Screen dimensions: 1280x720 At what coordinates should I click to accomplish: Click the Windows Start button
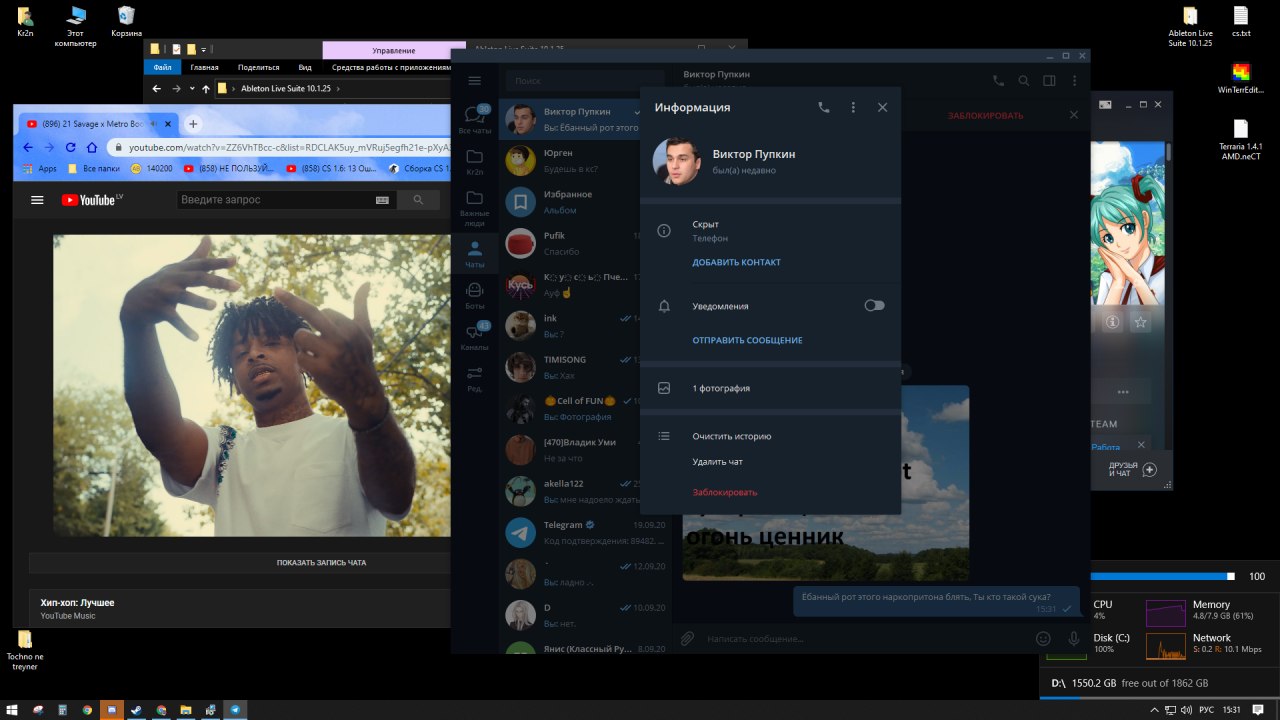12,710
